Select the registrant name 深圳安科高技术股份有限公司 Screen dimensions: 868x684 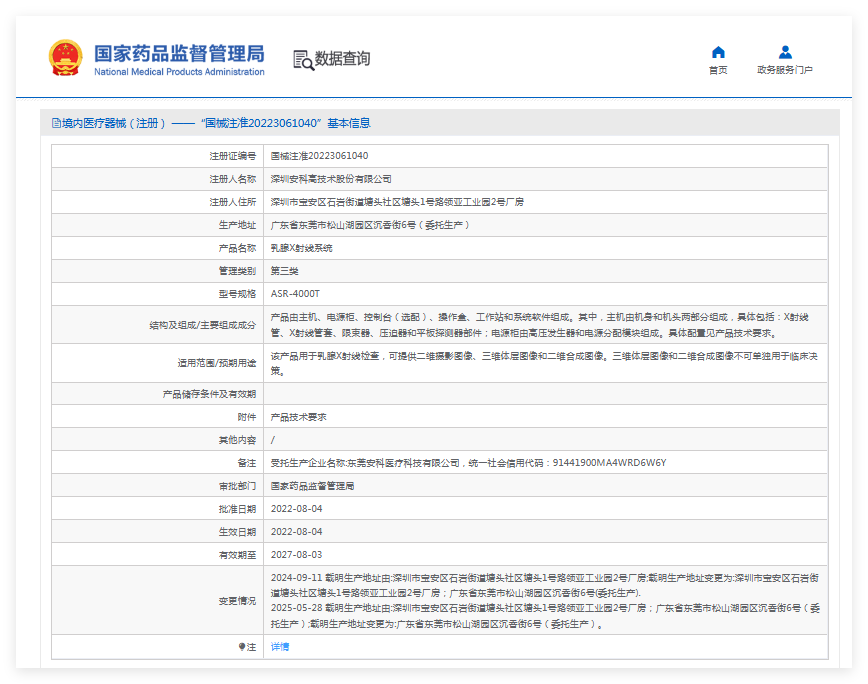click(331, 179)
